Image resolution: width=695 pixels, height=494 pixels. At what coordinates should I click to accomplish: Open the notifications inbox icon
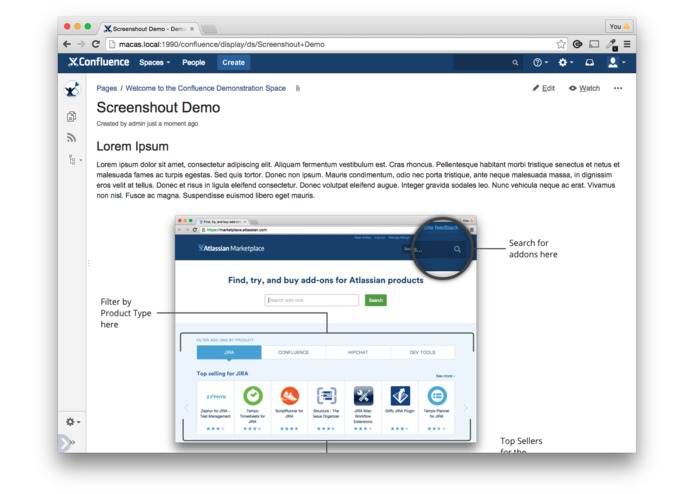point(590,62)
